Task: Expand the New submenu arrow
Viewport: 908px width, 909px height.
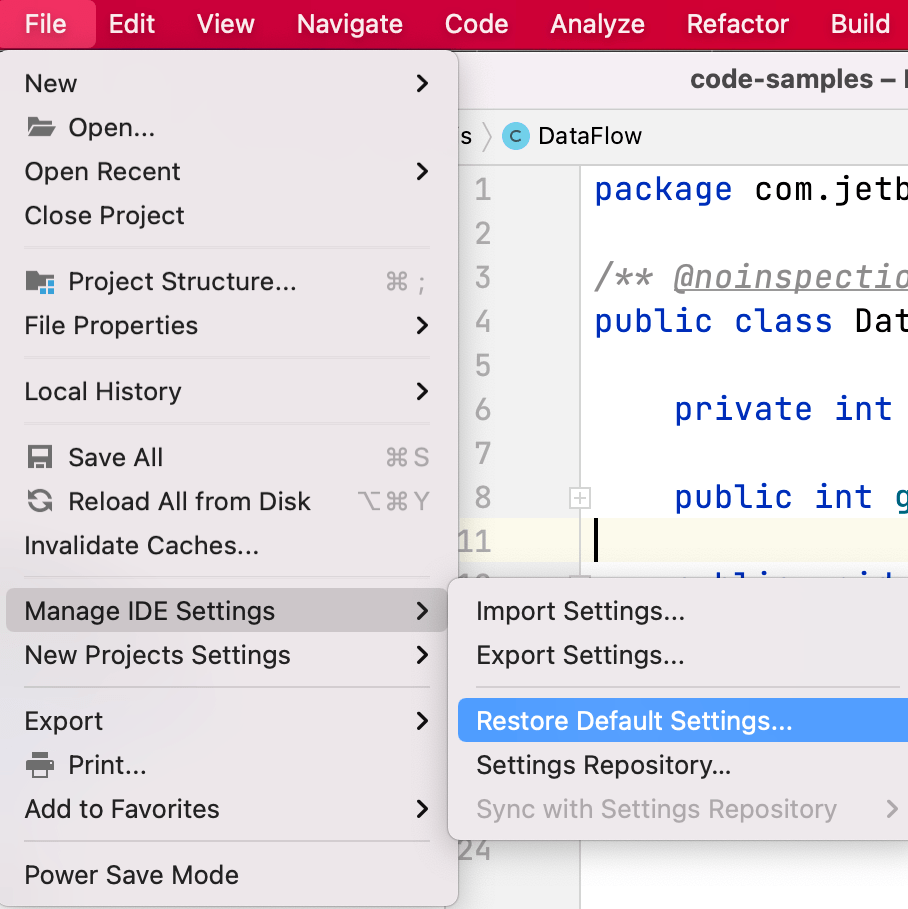Action: 422,84
